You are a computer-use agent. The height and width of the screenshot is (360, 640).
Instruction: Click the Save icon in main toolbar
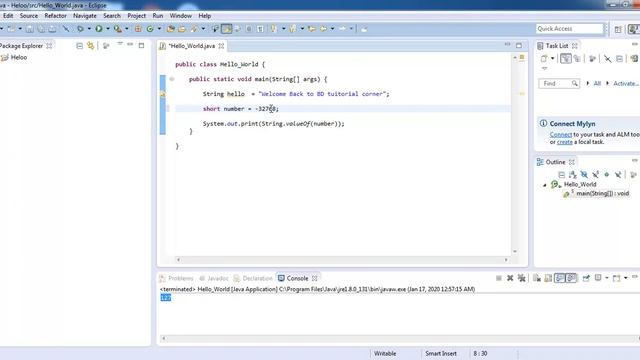pos(30,29)
